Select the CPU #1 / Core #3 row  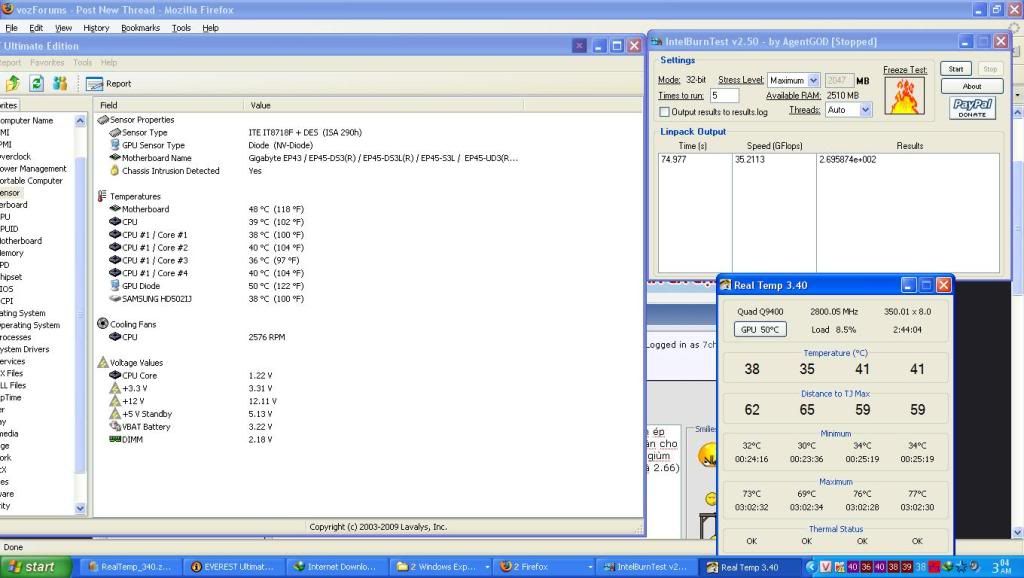(x=369, y=261)
